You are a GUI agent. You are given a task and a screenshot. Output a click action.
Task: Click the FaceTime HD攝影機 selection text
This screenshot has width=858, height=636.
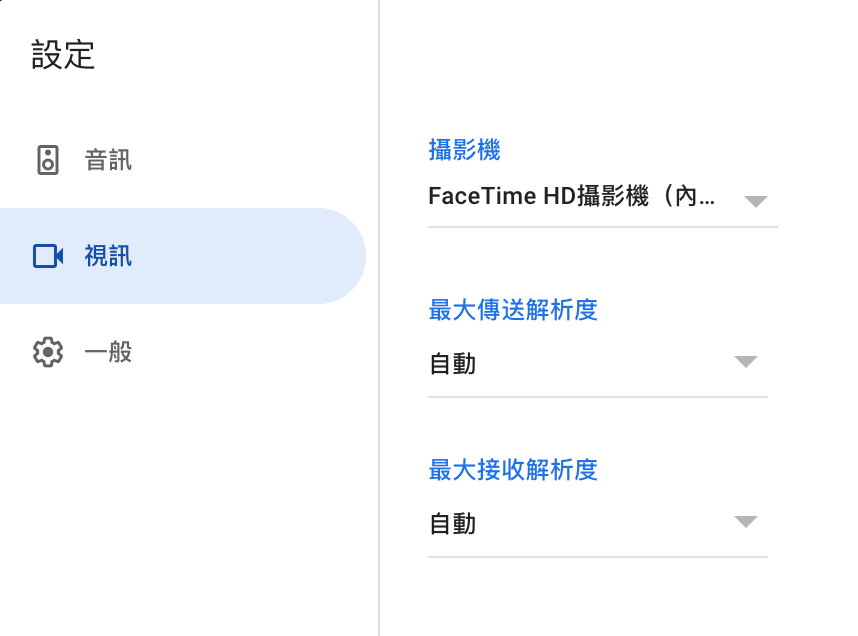pos(571,196)
